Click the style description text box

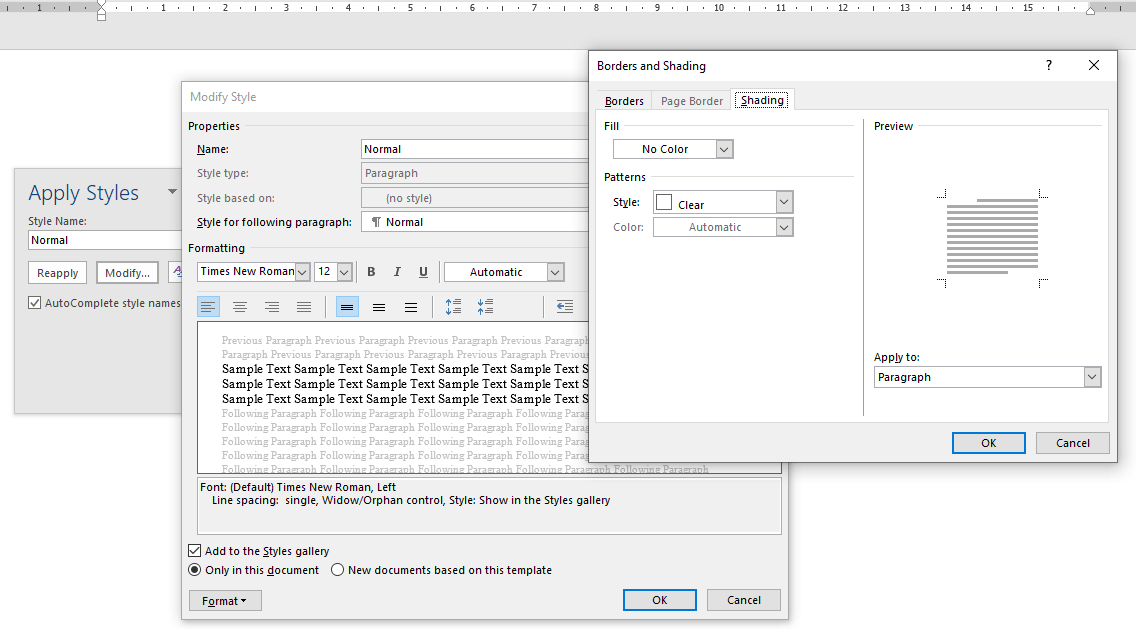point(489,506)
